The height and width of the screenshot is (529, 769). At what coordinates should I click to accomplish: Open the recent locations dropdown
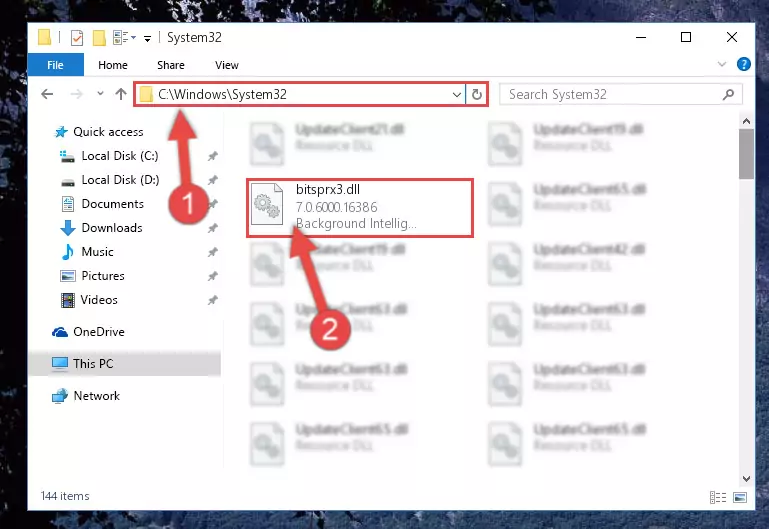point(100,93)
